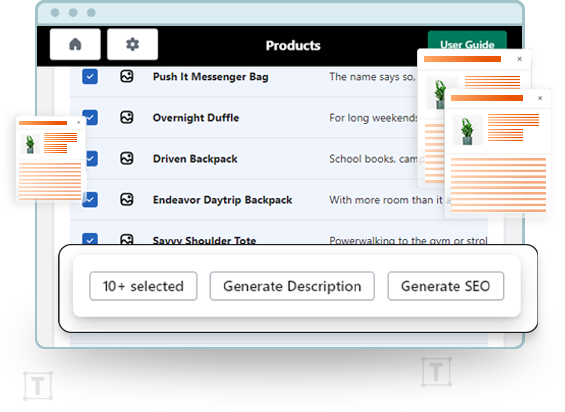
Task: Close the left-side preview card
Action: (79, 123)
